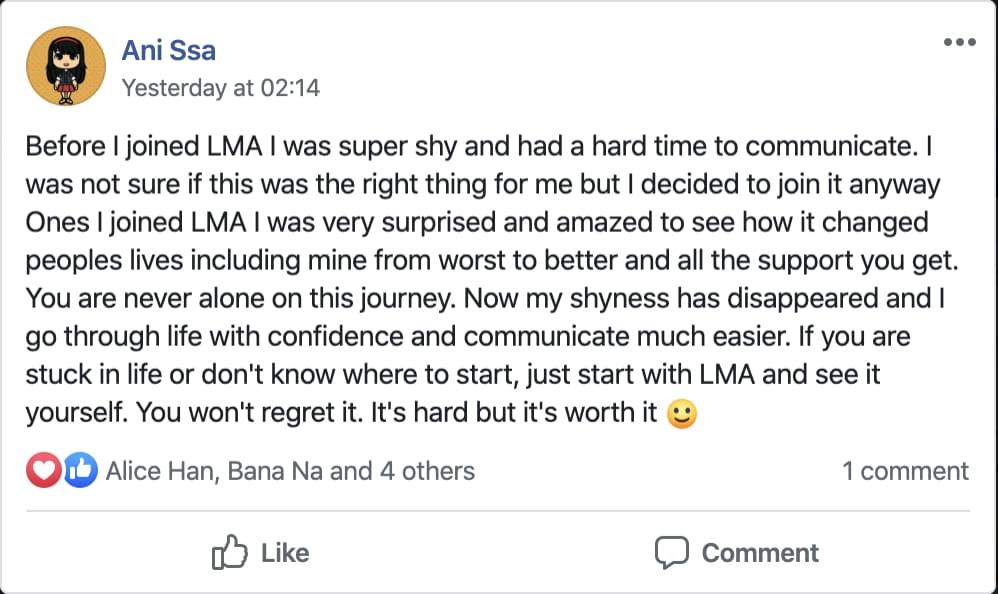Open the Ani Ssa profile name link
998x594 pixels.
click(x=168, y=50)
